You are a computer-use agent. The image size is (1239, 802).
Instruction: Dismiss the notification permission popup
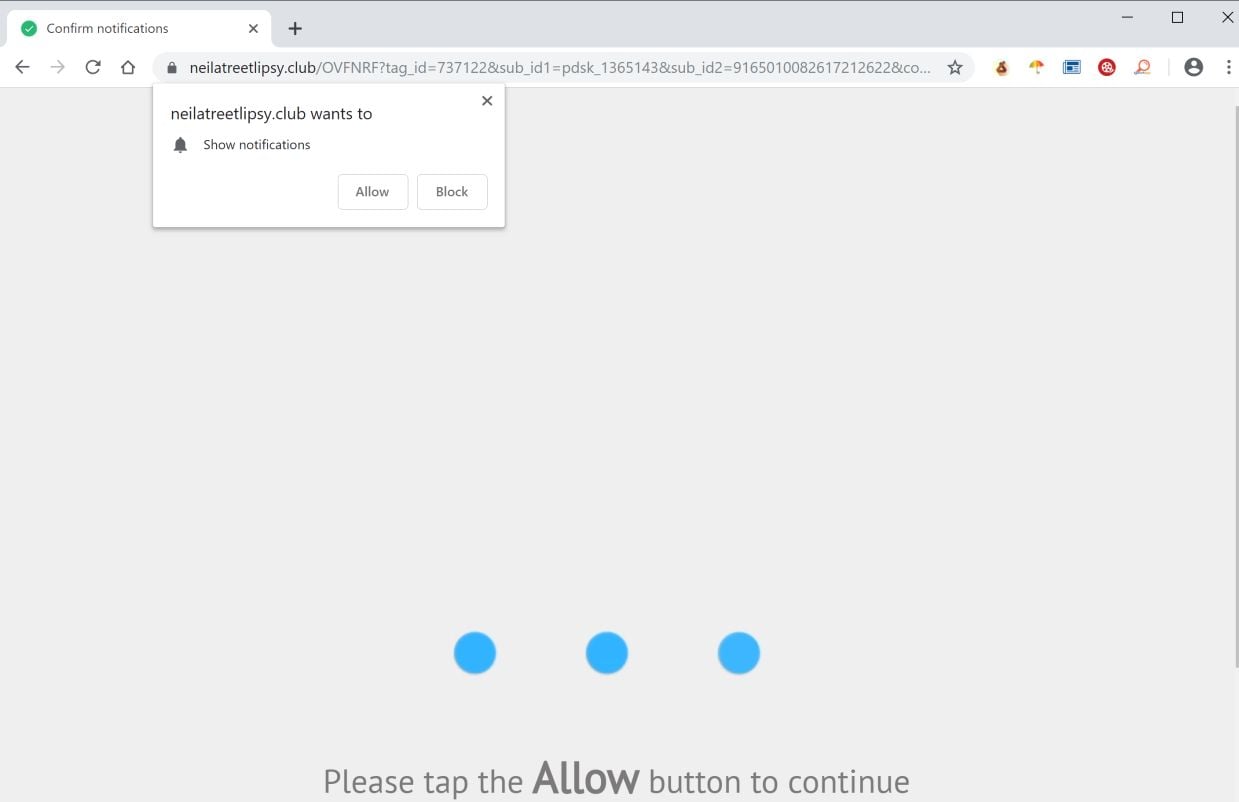point(487,101)
